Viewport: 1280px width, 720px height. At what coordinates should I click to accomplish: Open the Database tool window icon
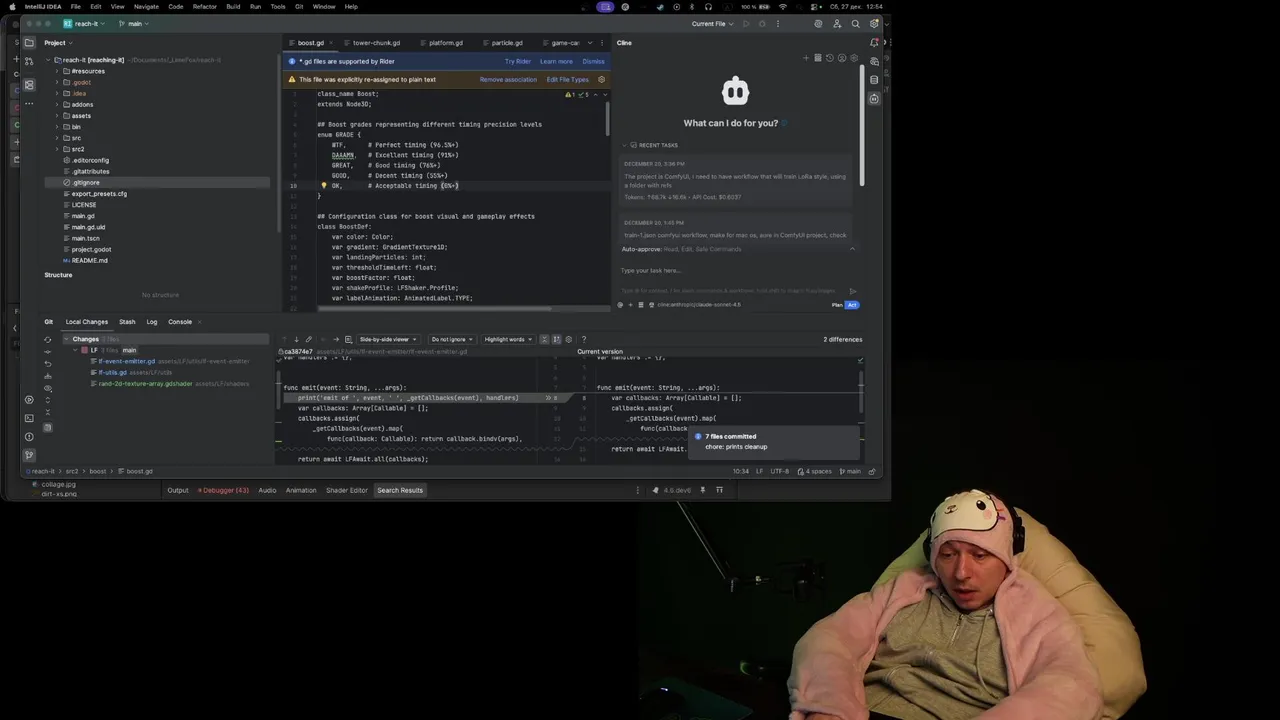[x=874, y=79]
